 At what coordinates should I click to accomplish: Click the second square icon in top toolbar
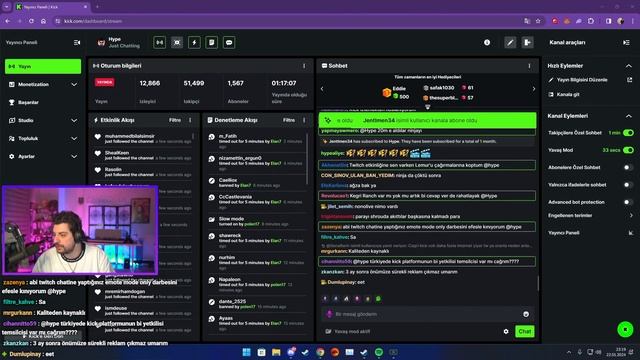click(x=177, y=42)
